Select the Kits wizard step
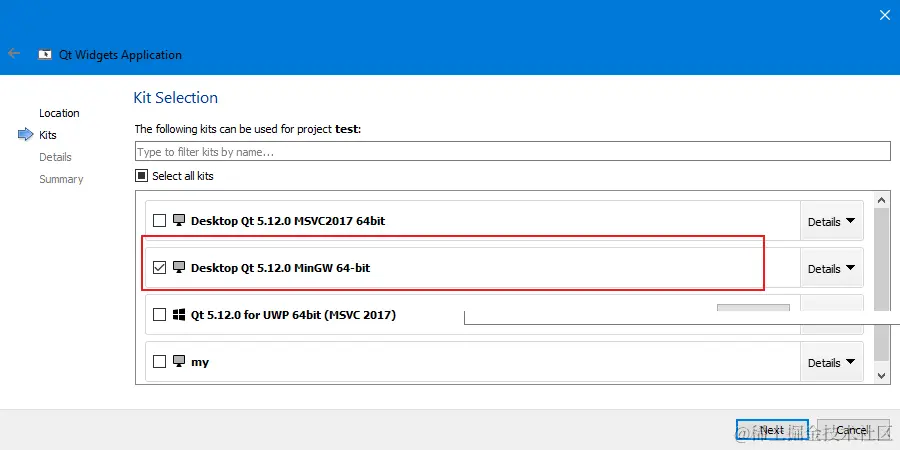The width and height of the screenshot is (900, 450). pos(48,135)
